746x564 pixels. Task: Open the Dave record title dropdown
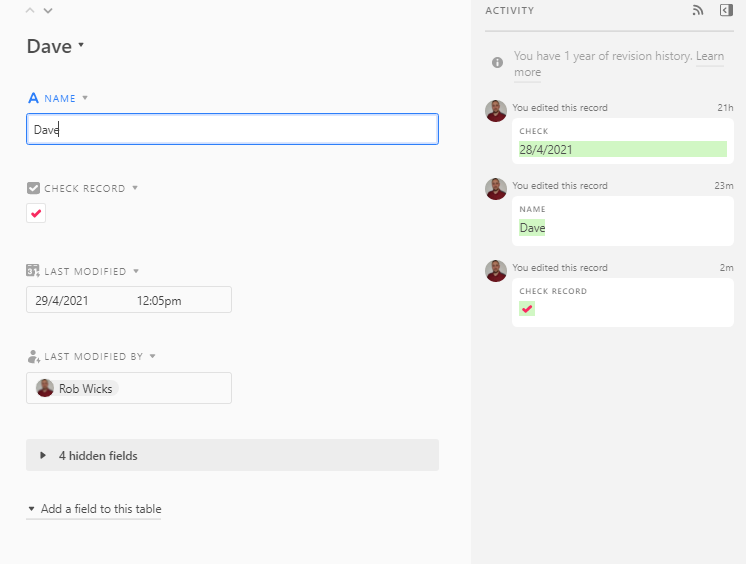81,45
